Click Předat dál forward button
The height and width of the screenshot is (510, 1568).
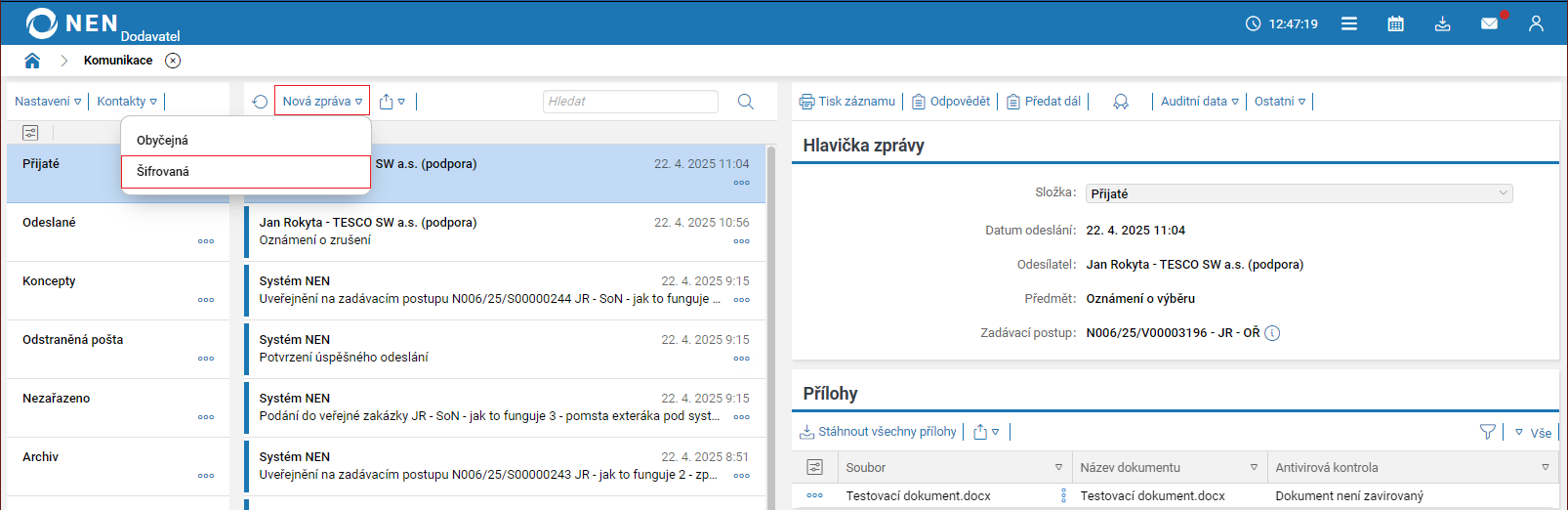coord(1044,102)
